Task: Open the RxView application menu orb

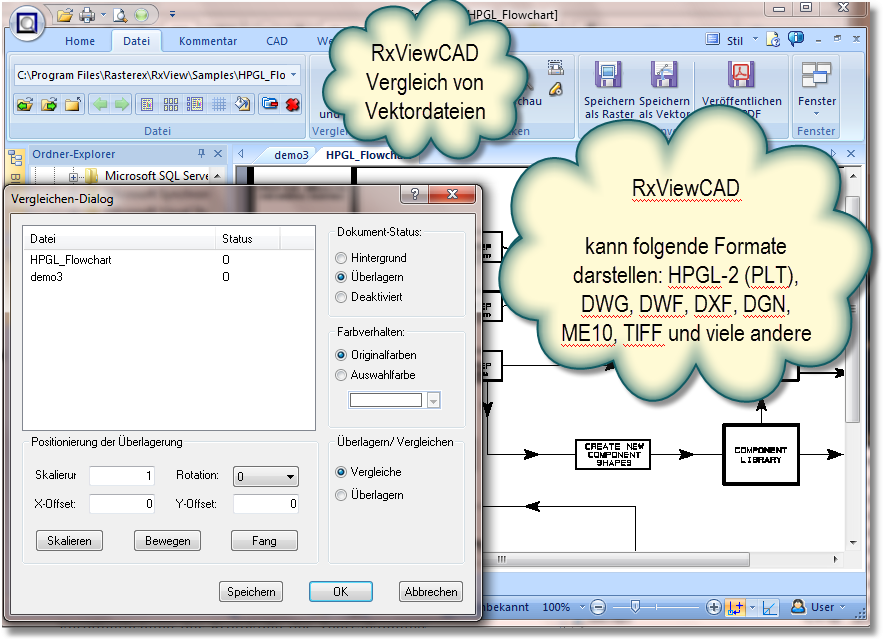Action: (26, 23)
